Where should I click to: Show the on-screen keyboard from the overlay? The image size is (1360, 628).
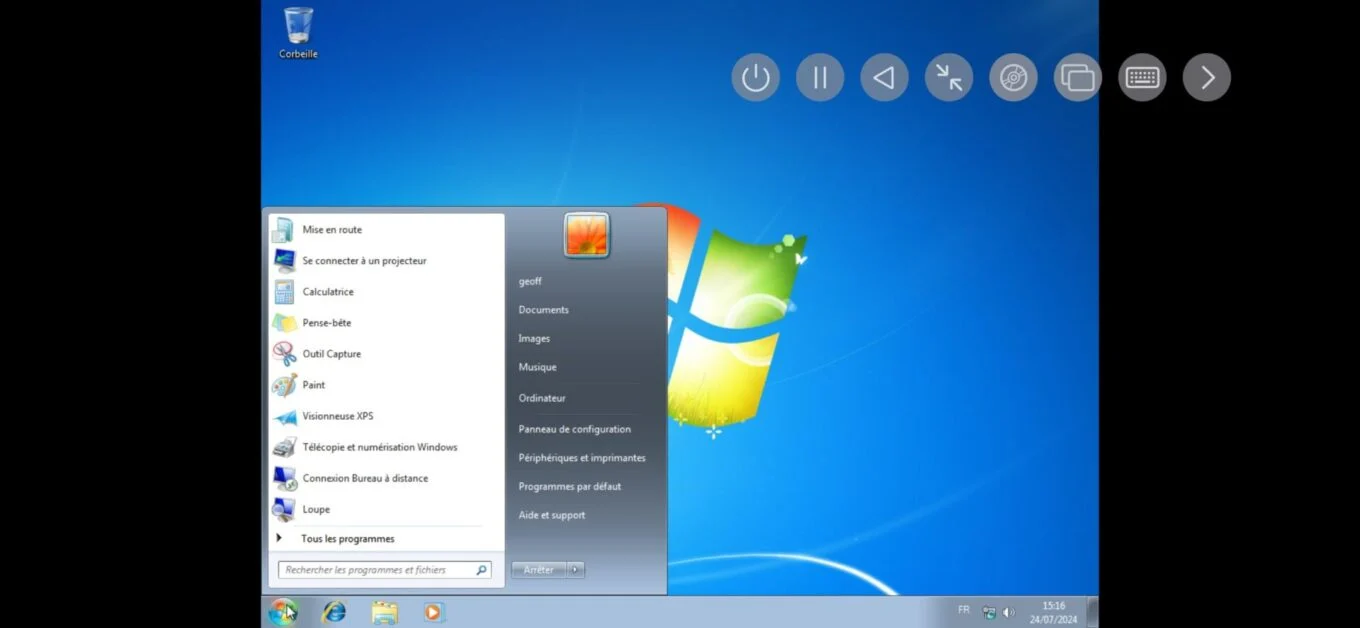[x=1142, y=77]
